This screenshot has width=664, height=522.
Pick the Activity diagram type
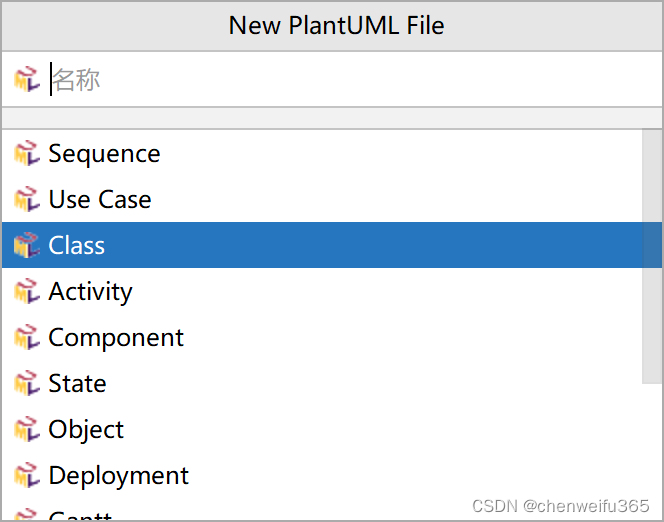pyautogui.click(x=322, y=291)
